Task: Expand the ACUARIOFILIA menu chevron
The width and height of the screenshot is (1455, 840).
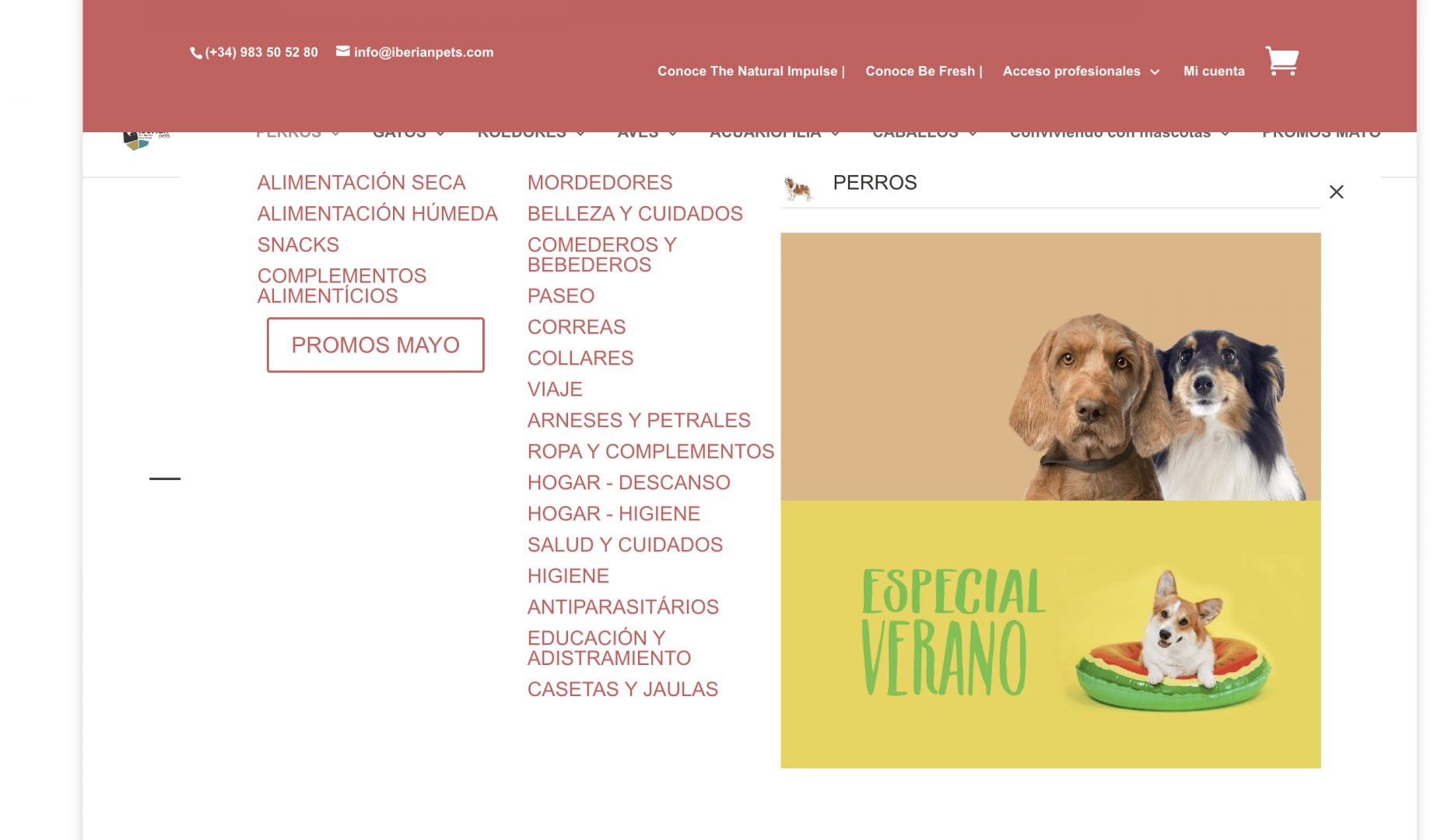Action: coord(835,134)
